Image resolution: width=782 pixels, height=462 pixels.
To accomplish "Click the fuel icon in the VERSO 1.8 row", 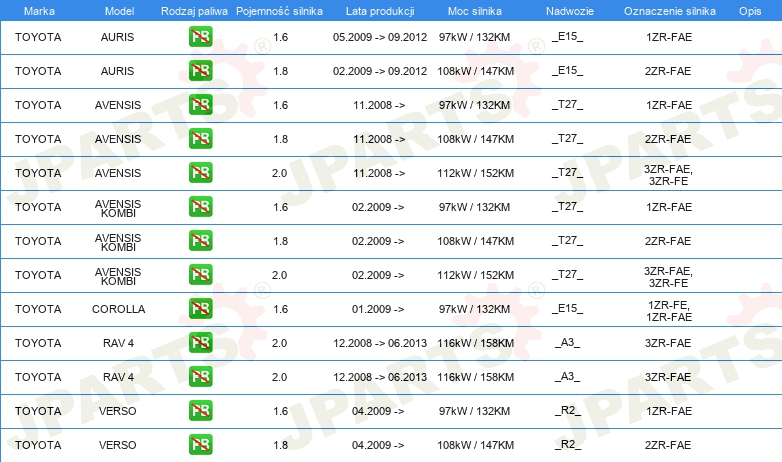I will click(x=200, y=445).
